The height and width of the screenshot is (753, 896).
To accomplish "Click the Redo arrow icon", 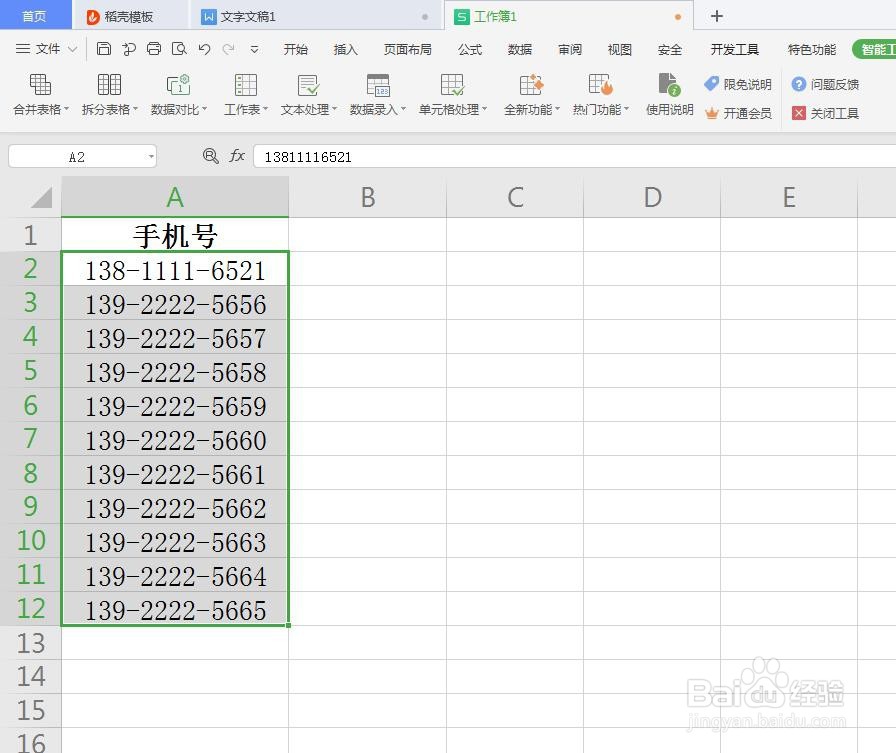I will pos(229,49).
